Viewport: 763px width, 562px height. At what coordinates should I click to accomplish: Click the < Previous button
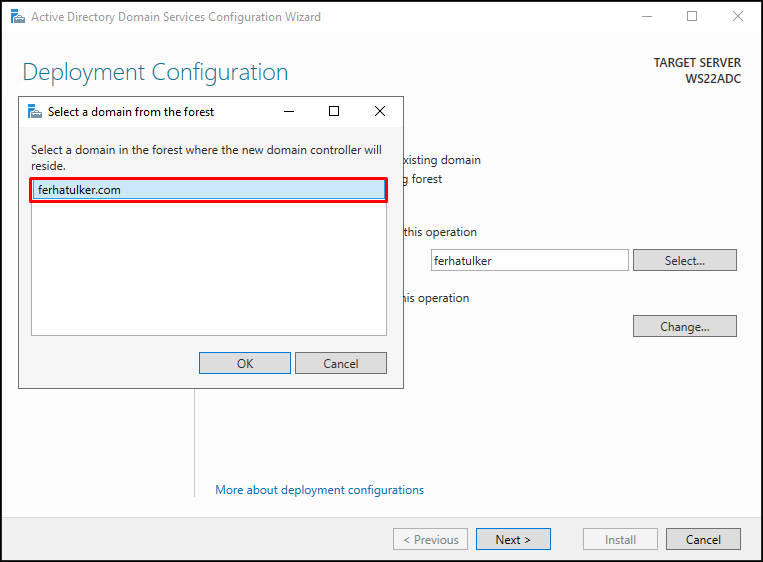click(x=431, y=540)
